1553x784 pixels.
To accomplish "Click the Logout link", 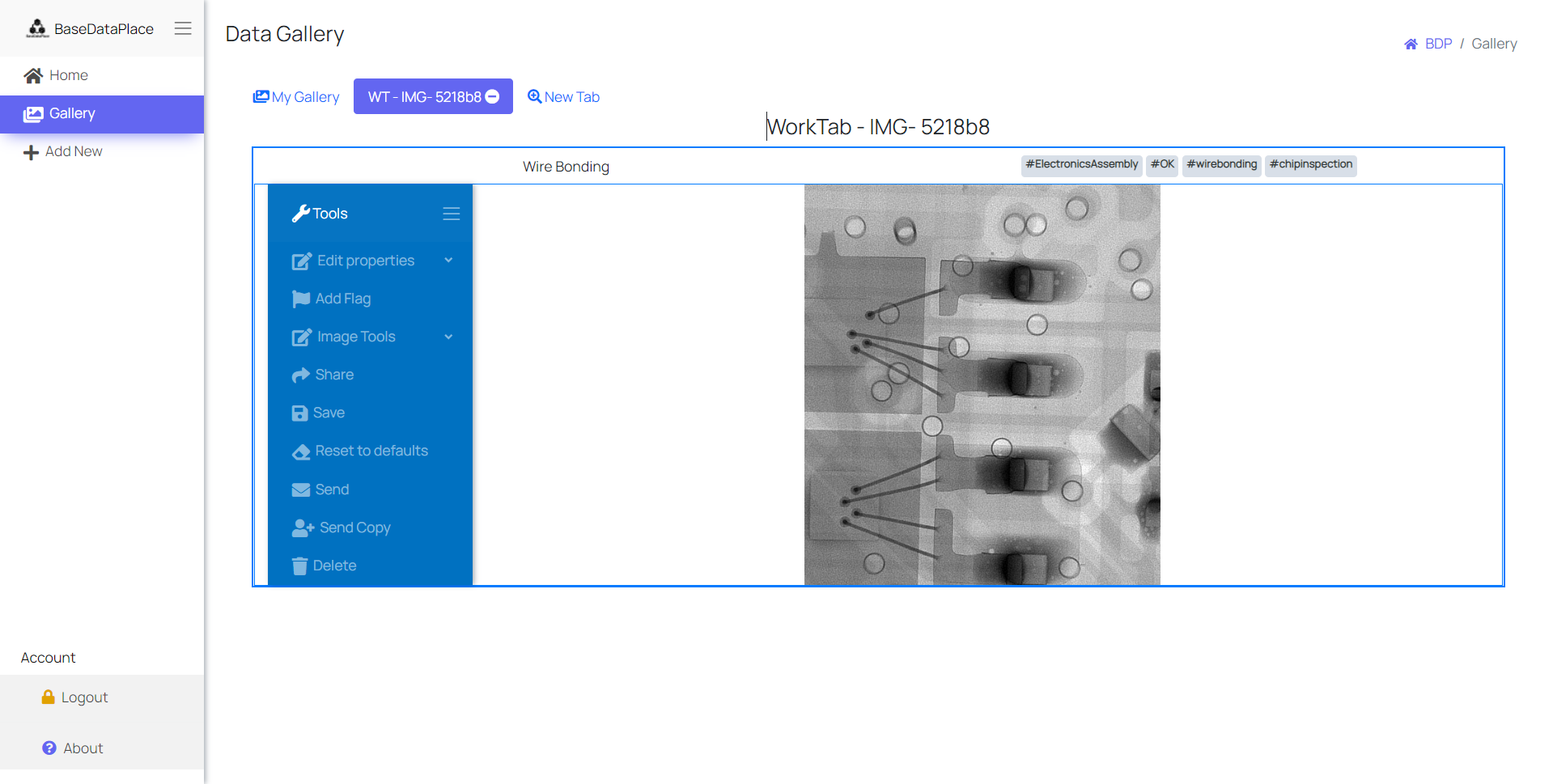I will point(83,697).
